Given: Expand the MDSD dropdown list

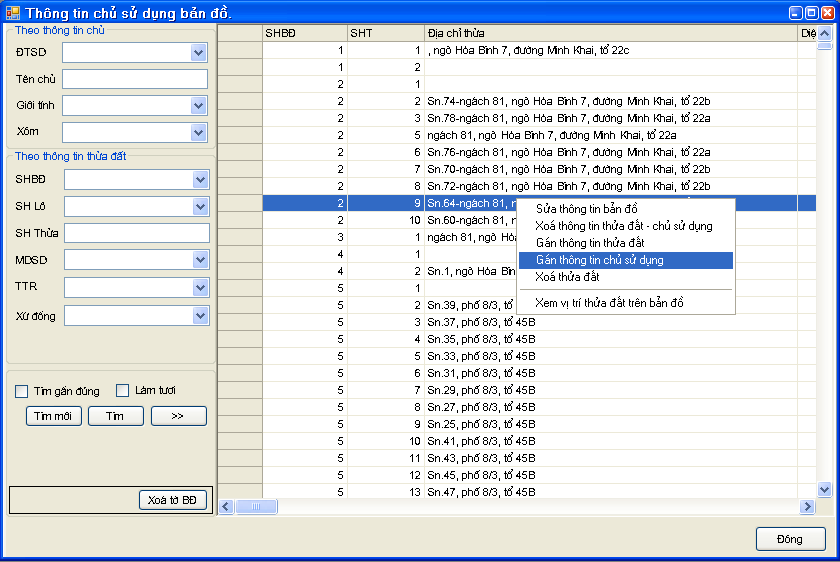Looking at the screenshot, I should [x=200, y=260].
